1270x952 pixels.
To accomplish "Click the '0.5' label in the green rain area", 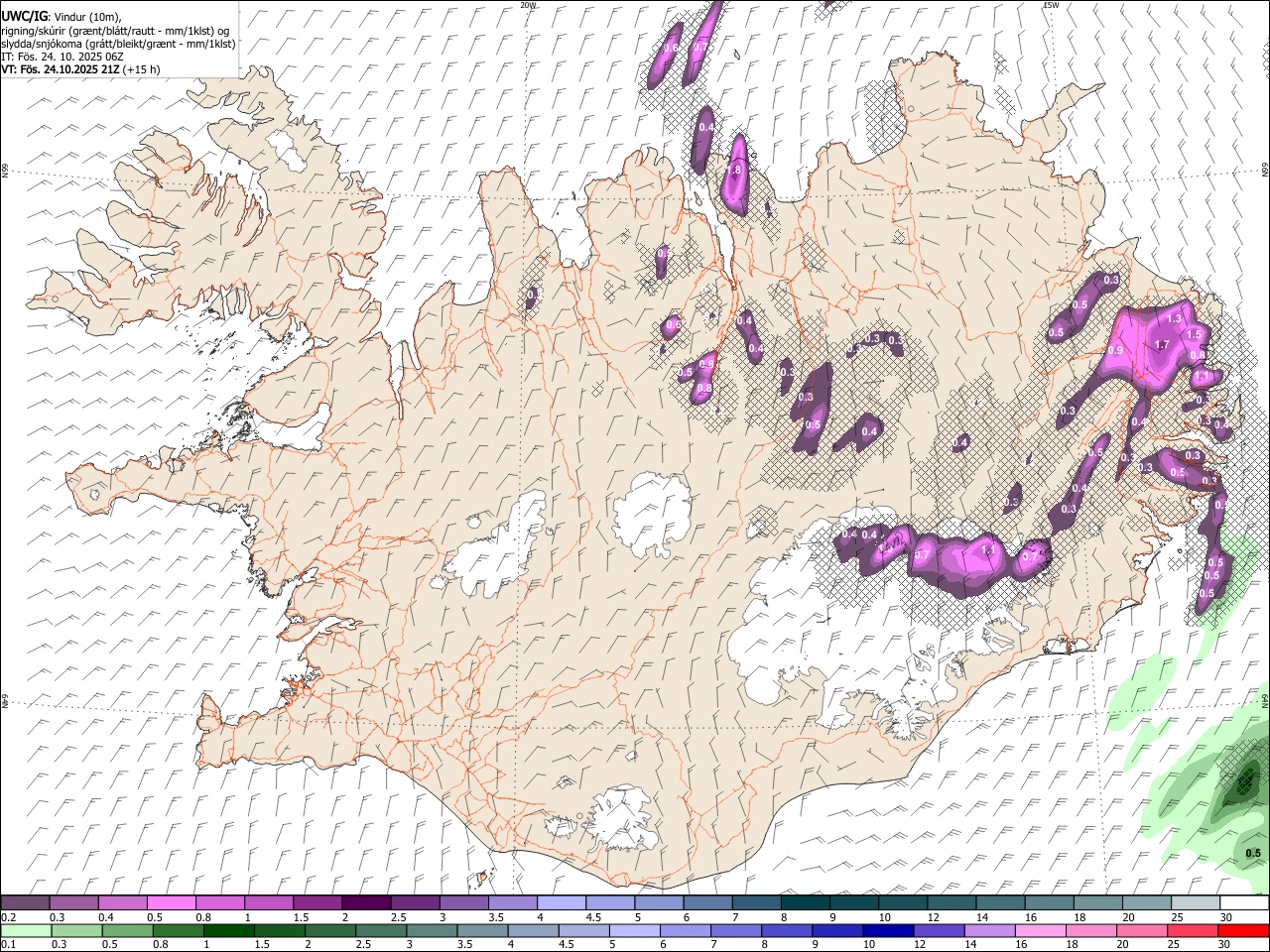I will (1253, 853).
